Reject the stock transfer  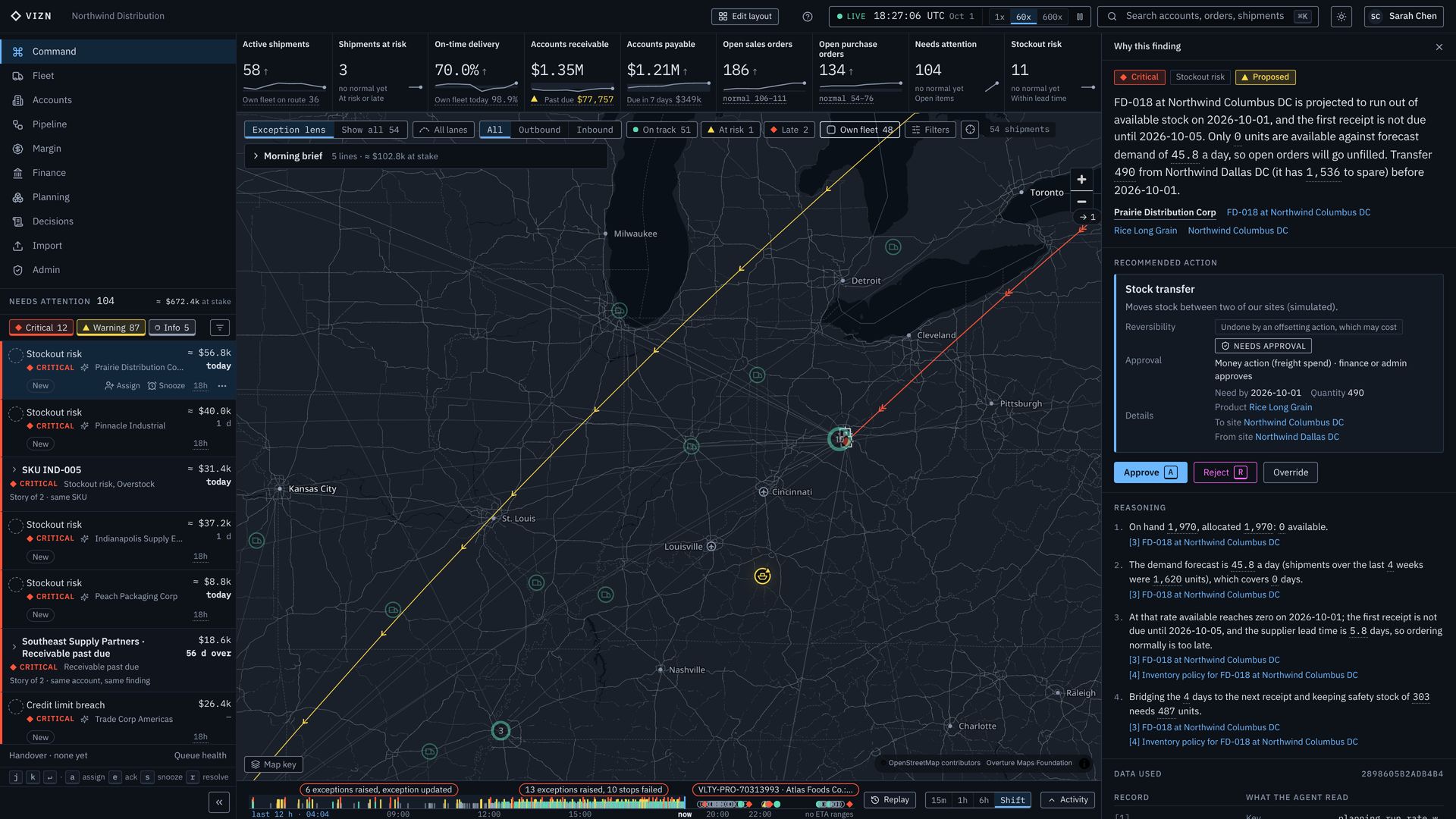coord(1225,472)
